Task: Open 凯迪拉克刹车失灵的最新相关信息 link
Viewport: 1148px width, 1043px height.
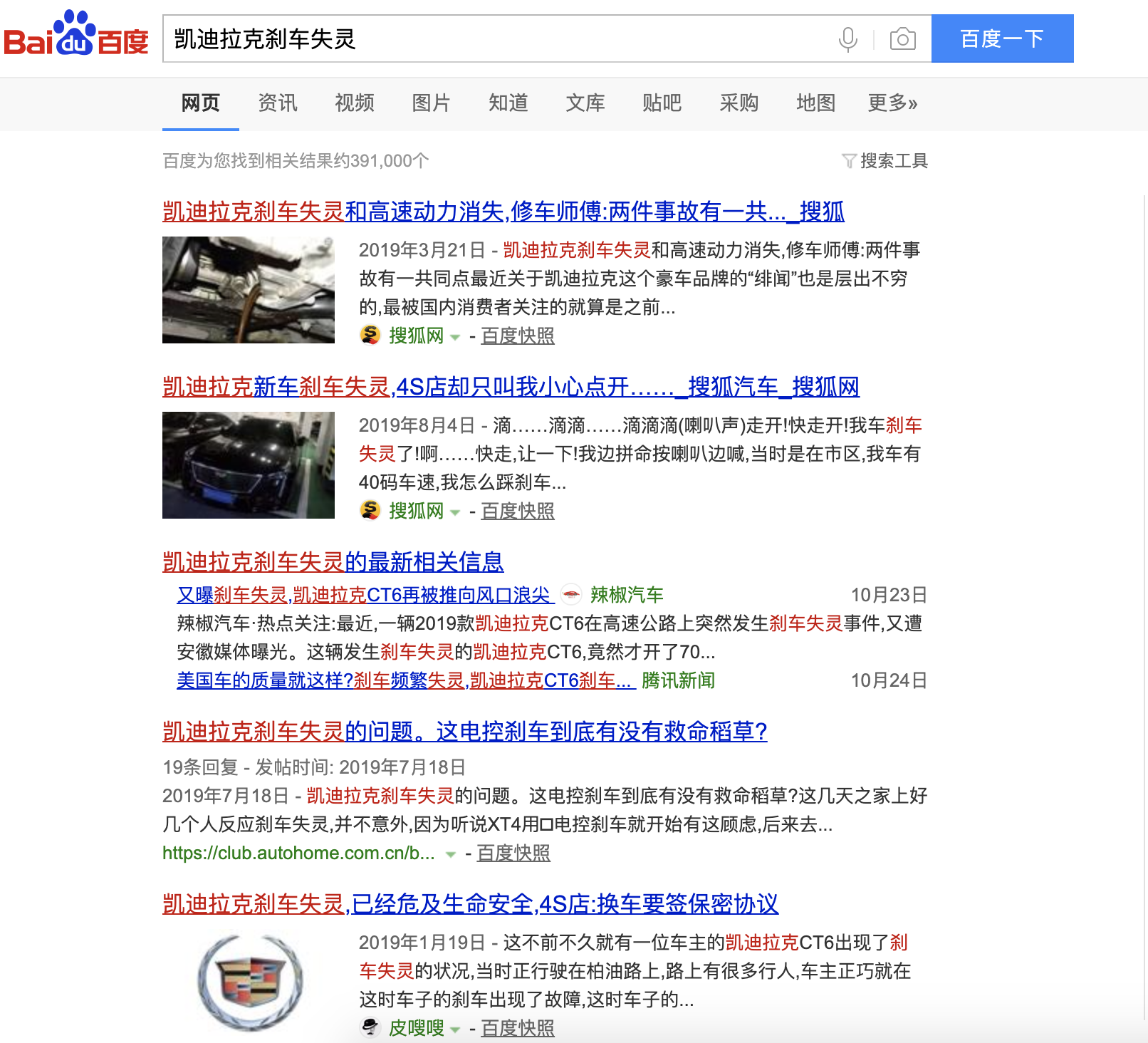Action: [x=333, y=562]
